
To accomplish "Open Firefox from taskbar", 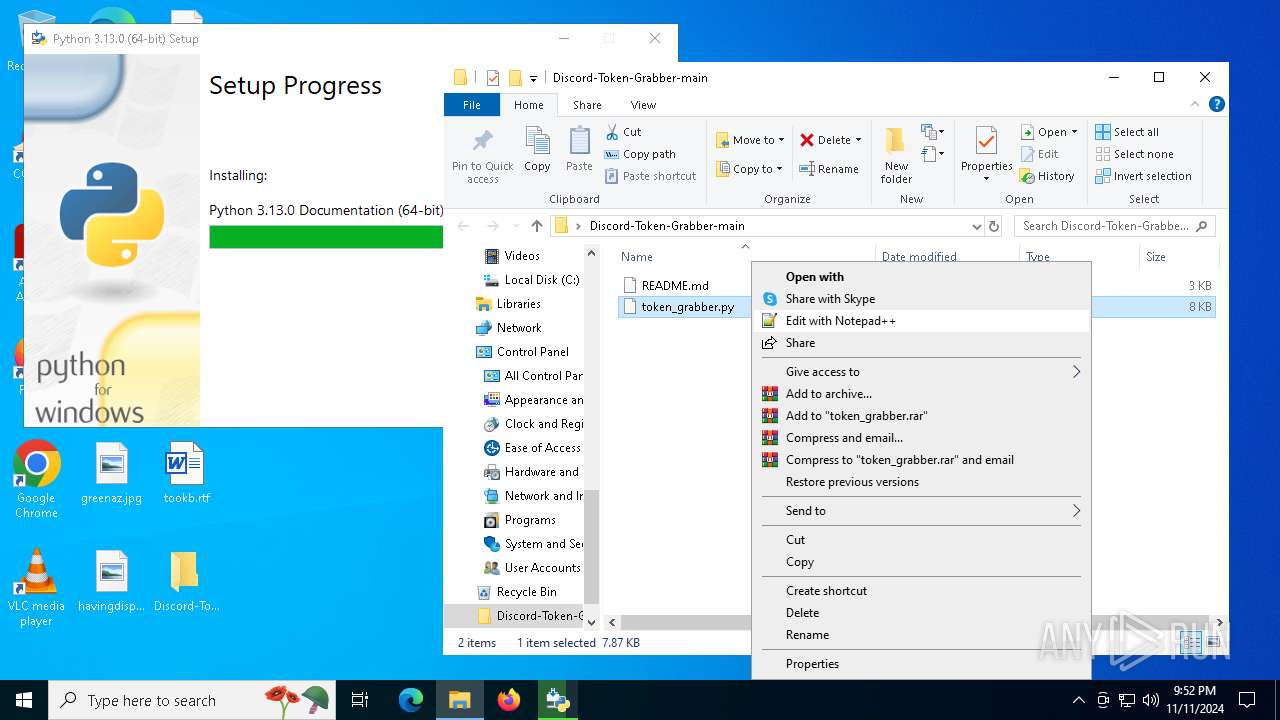I will tap(509, 700).
